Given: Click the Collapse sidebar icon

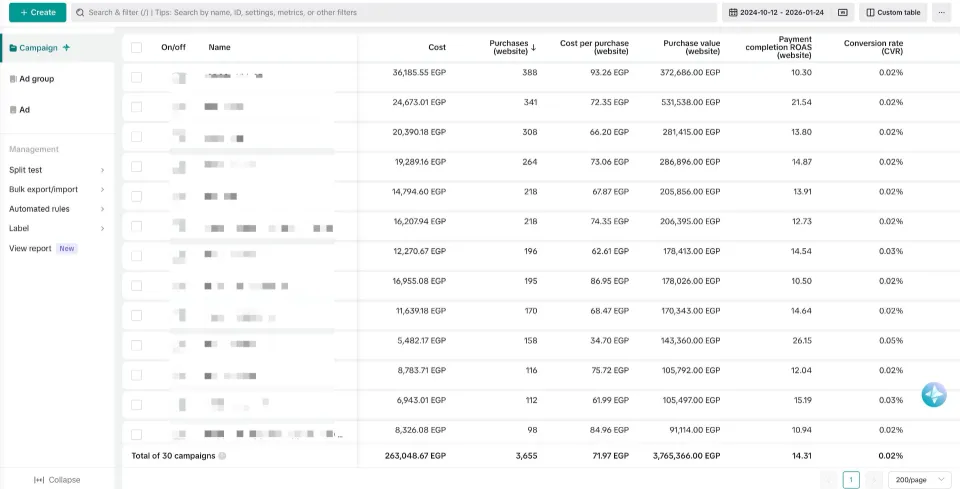Looking at the screenshot, I should (x=38, y=480).
